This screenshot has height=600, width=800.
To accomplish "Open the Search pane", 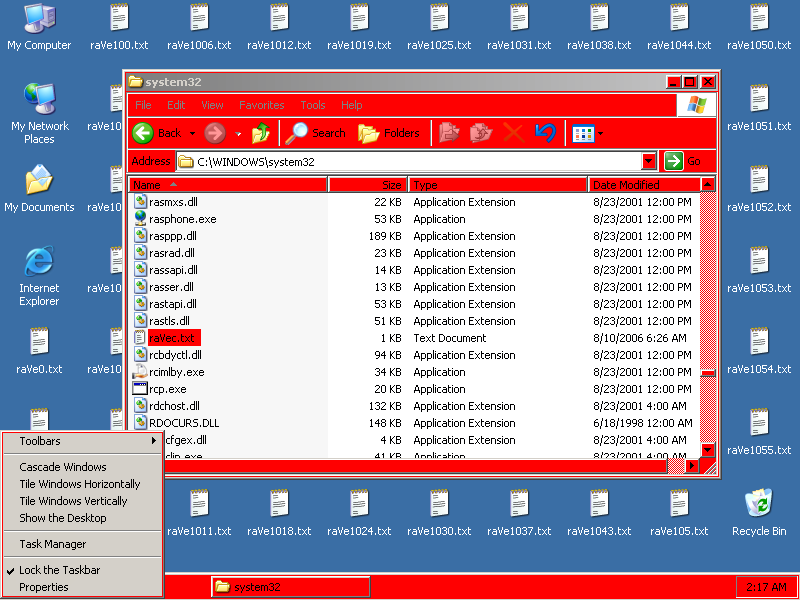I will [315, 133].
